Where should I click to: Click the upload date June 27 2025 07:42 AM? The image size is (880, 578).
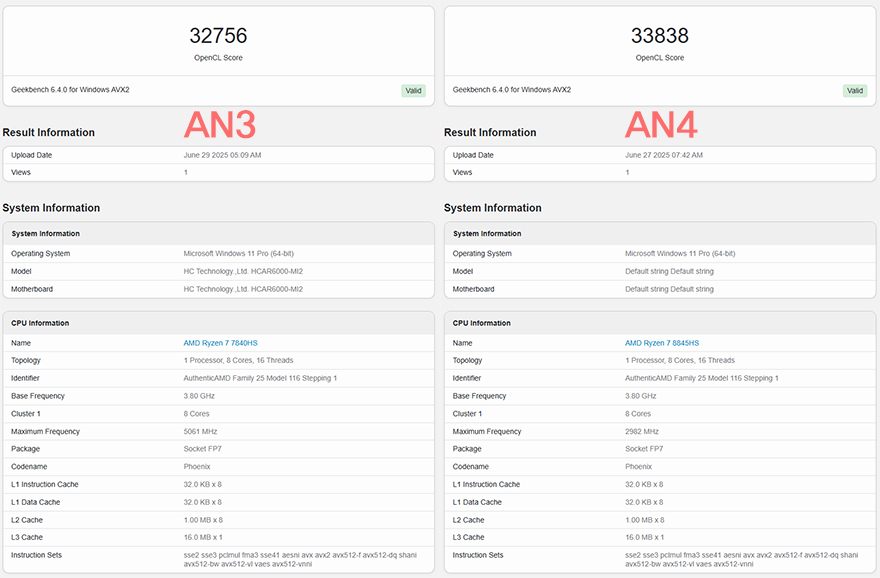(x=664, y=155)
